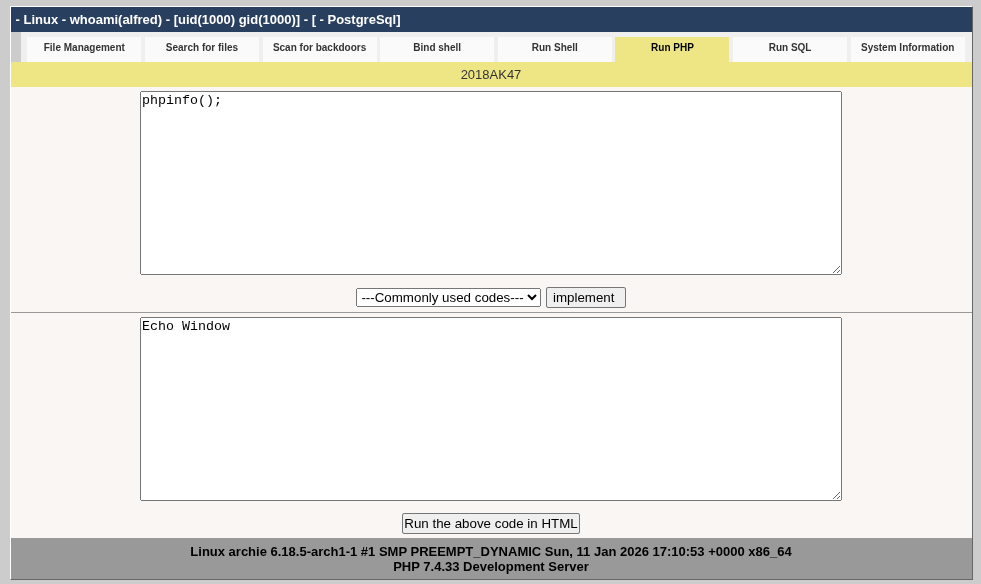Click the Linux archie kernel info line
981x584 pixels.
click(490, 551)
